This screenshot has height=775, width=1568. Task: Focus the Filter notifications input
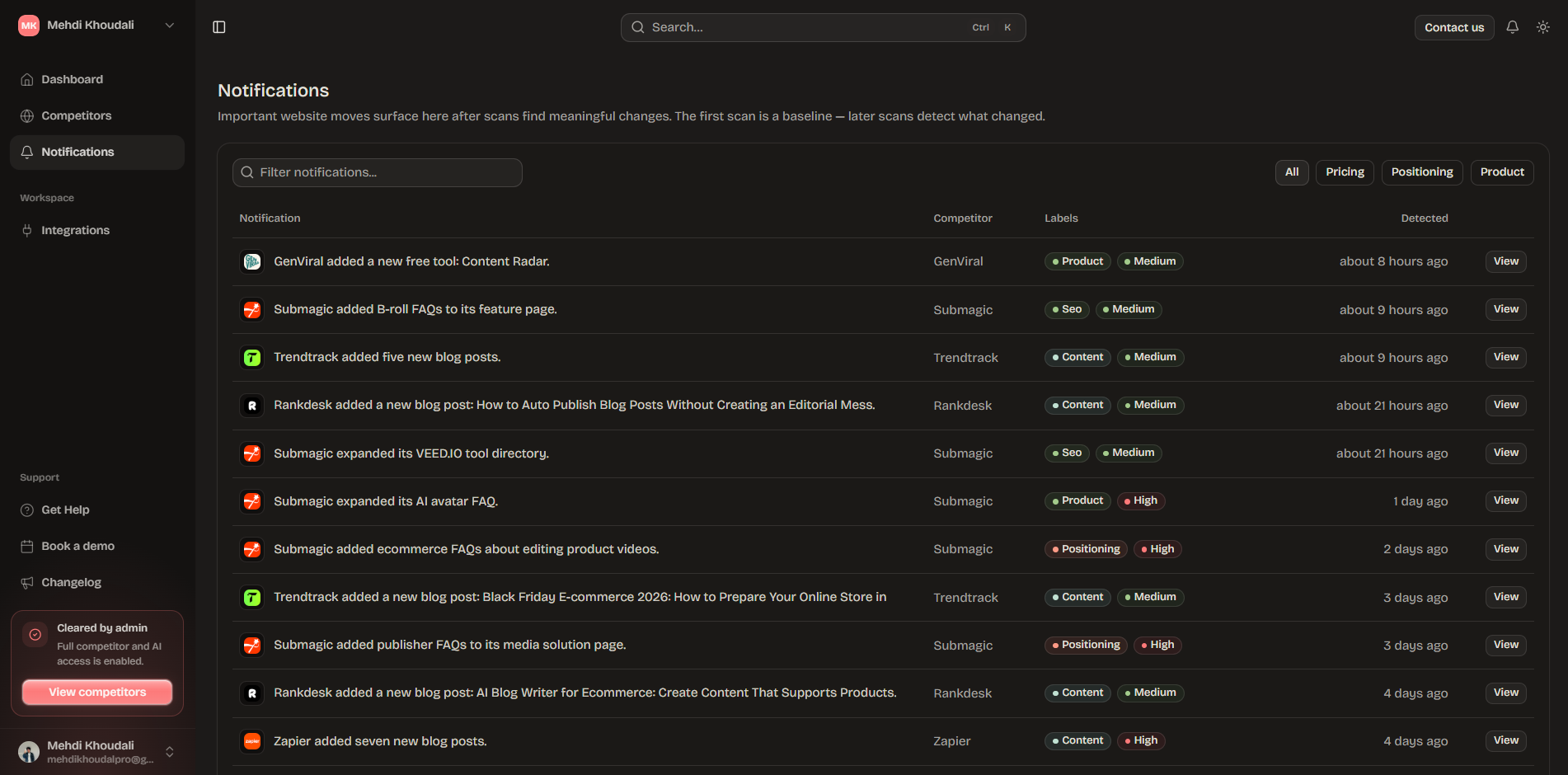[377, 172]
